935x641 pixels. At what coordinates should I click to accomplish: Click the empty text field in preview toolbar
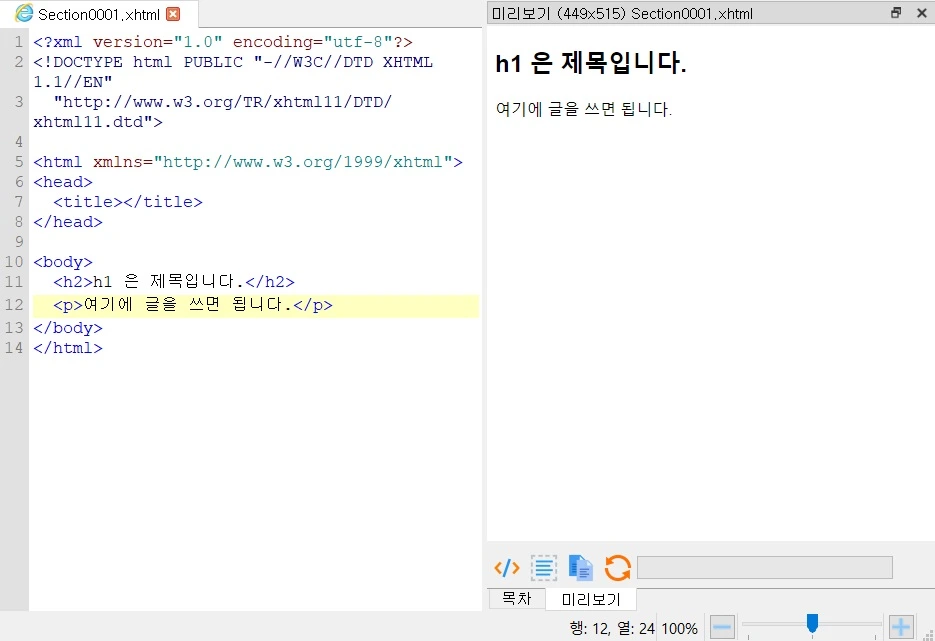coord(764,568)
